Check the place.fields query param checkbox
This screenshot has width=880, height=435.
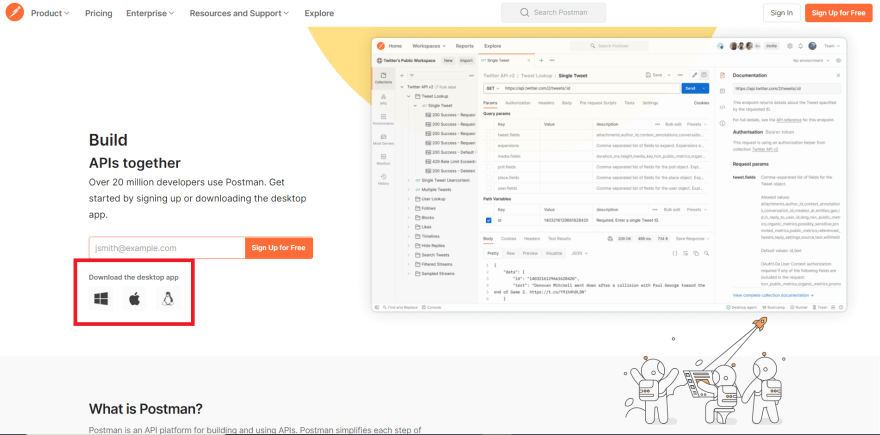[x=488, y=177]
